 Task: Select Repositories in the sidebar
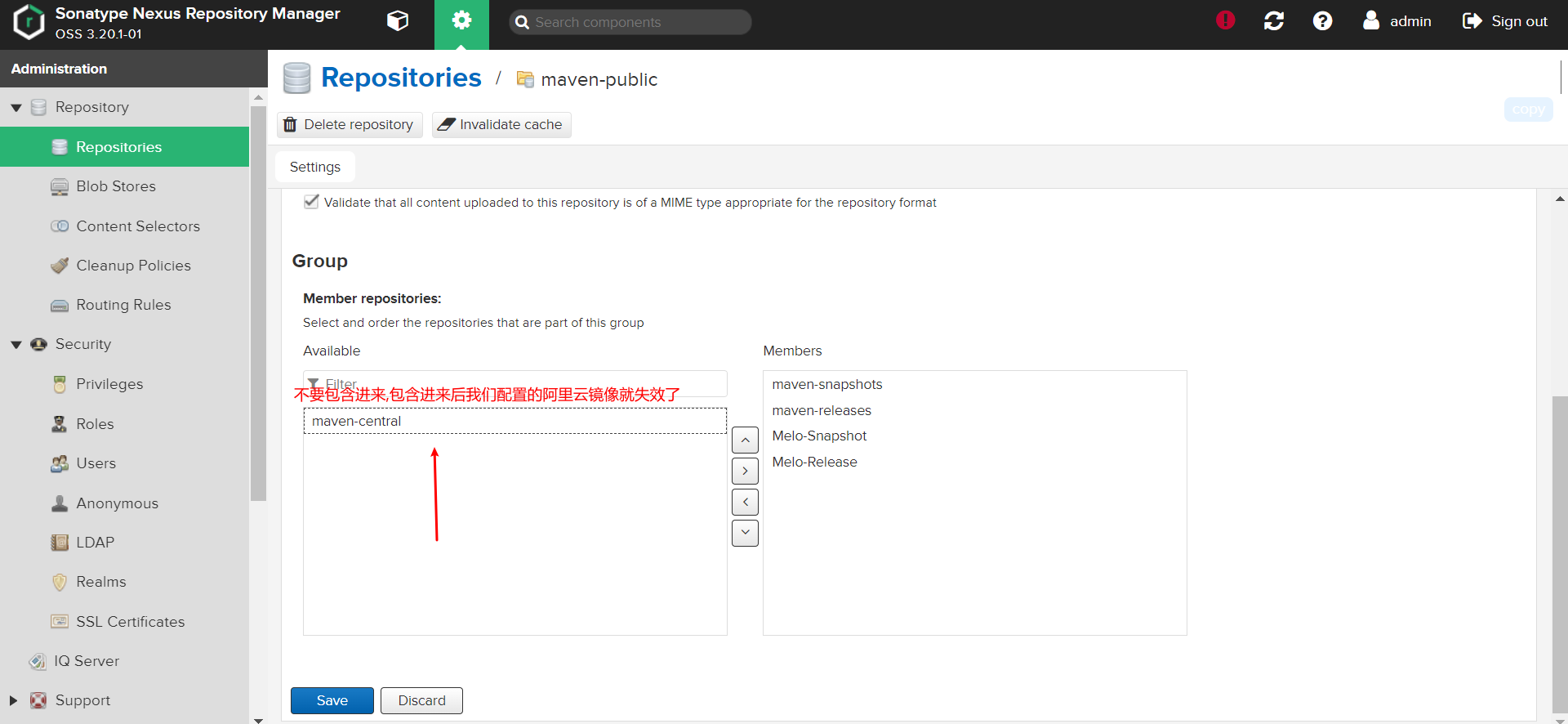[124, 147]
